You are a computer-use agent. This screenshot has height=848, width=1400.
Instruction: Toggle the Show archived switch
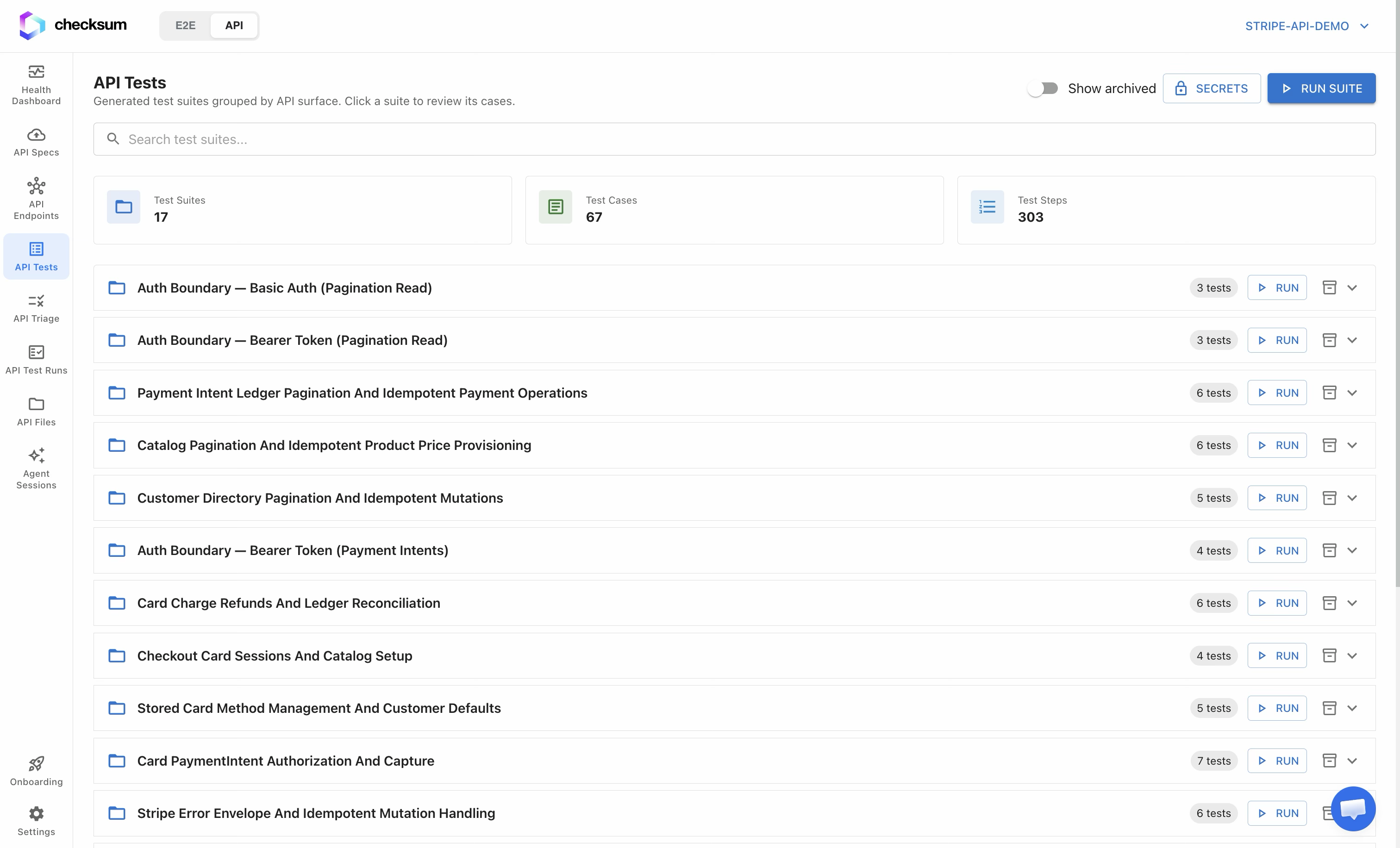(x=1043, y=88)
